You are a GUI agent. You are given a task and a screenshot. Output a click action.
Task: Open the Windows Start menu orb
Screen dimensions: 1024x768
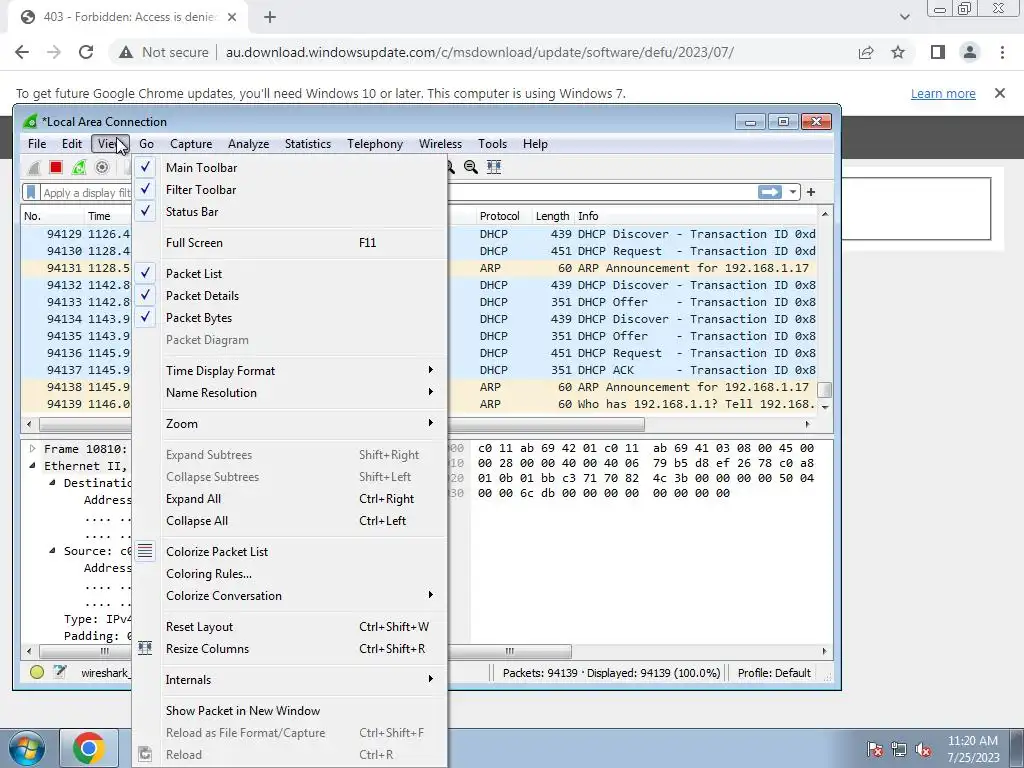click(x=27, y=748)
